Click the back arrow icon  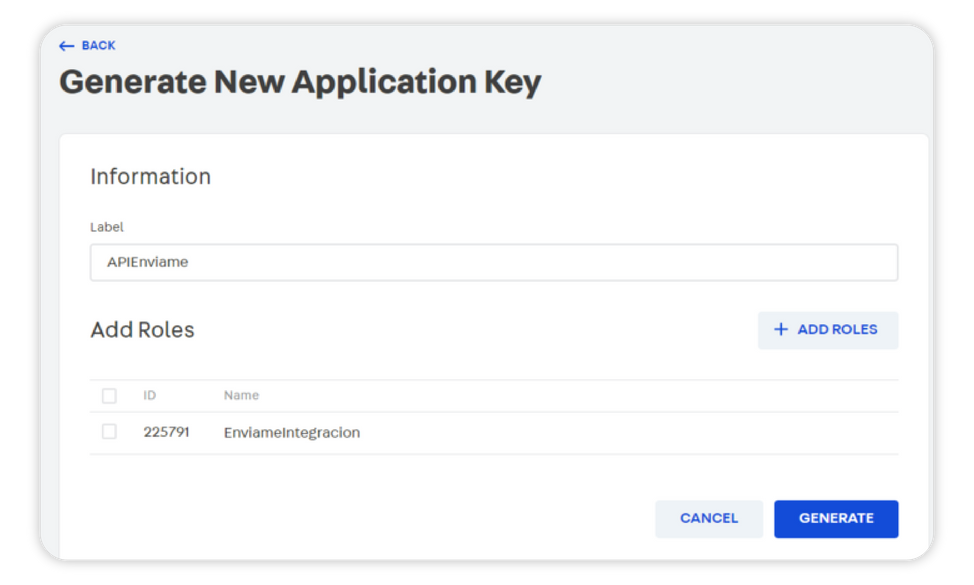(67, 46)
